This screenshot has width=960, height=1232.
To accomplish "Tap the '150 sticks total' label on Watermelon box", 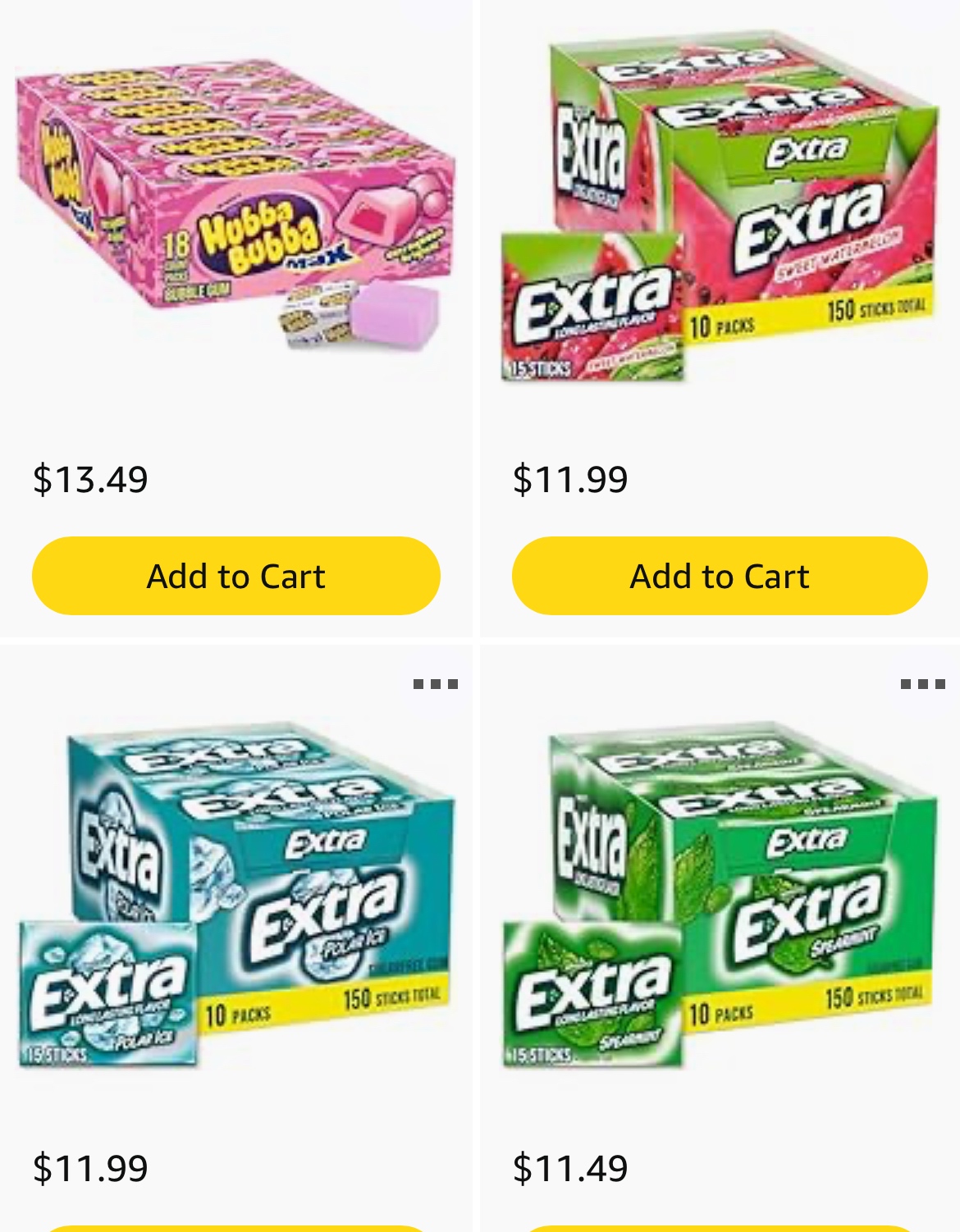I will tap(876, 309).
